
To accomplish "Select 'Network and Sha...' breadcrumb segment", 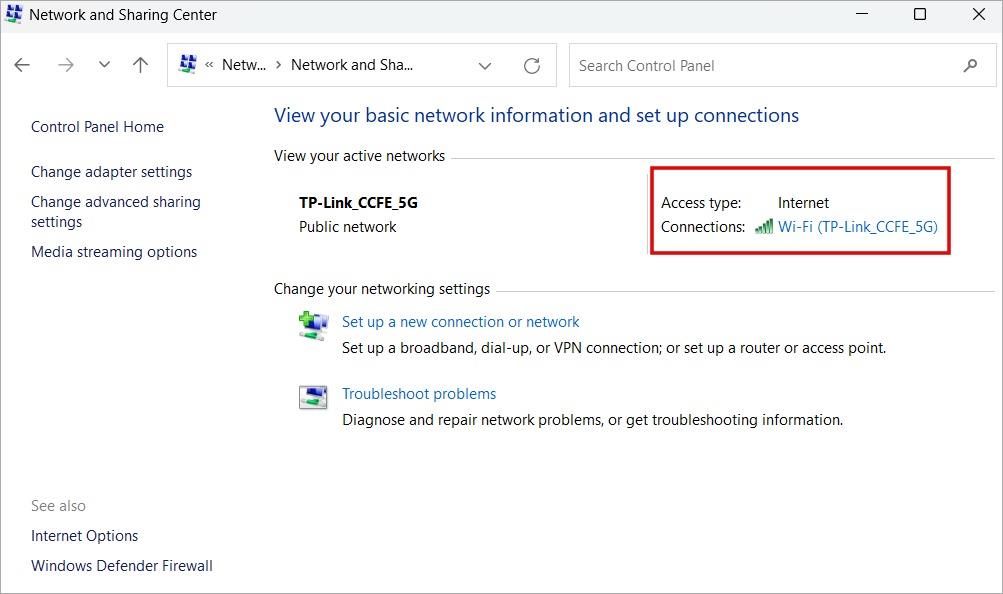I will (x=352, y=65).
